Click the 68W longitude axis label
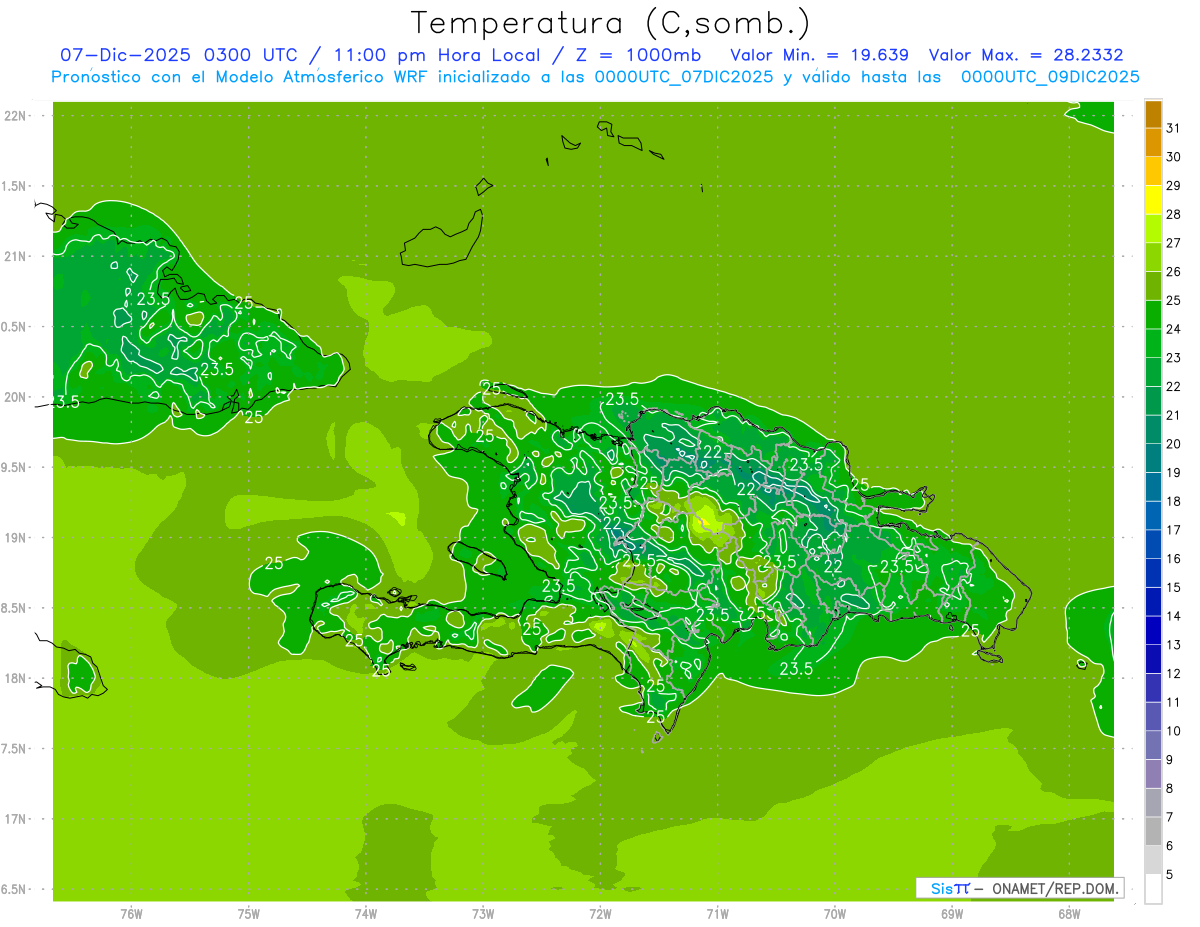Screen dimensions: 1200x927 (1068, 913)
